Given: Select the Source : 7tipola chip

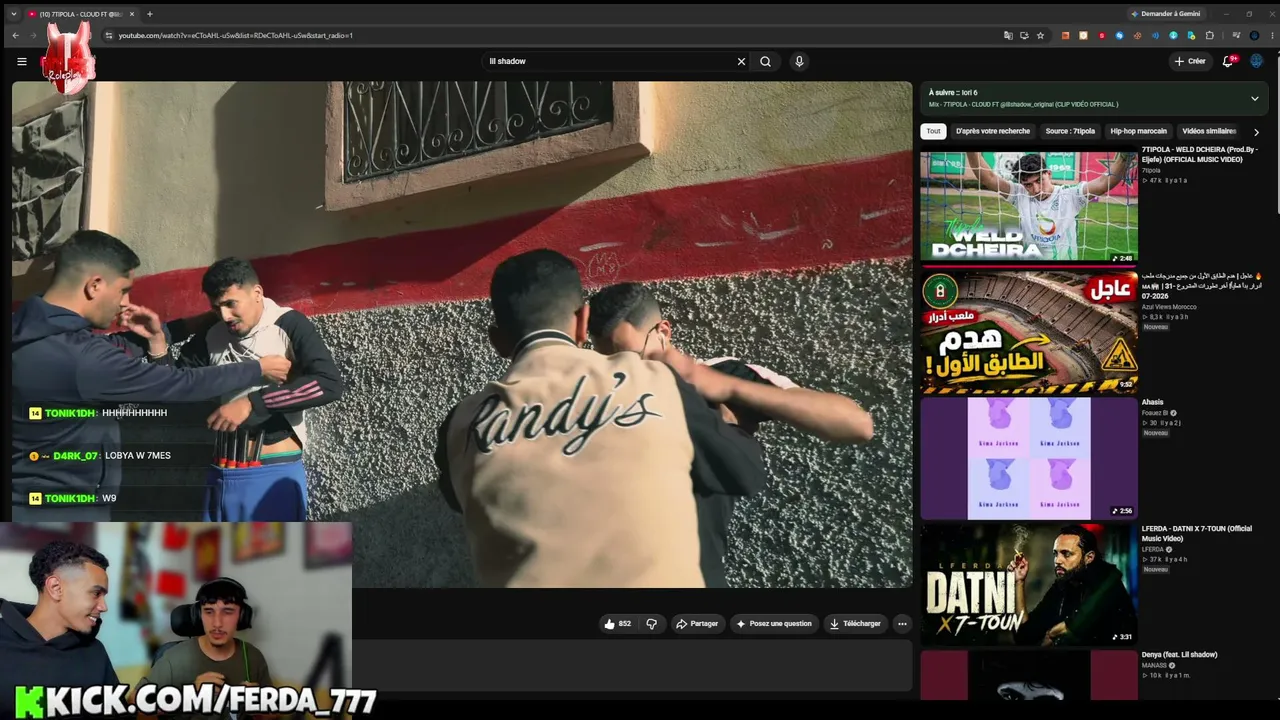Looking at the screenshot, I should [1070, 131].
